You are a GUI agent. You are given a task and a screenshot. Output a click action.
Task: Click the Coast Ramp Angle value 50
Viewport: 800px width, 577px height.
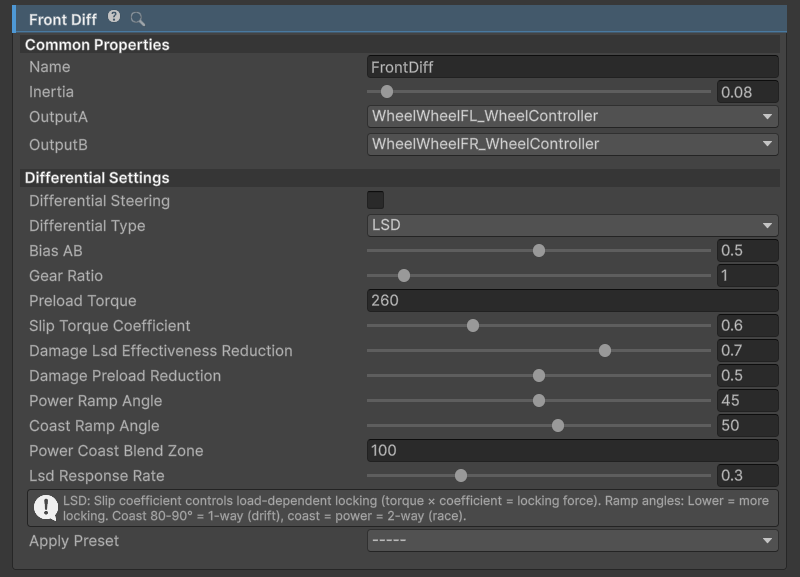[x=747, y=425]
